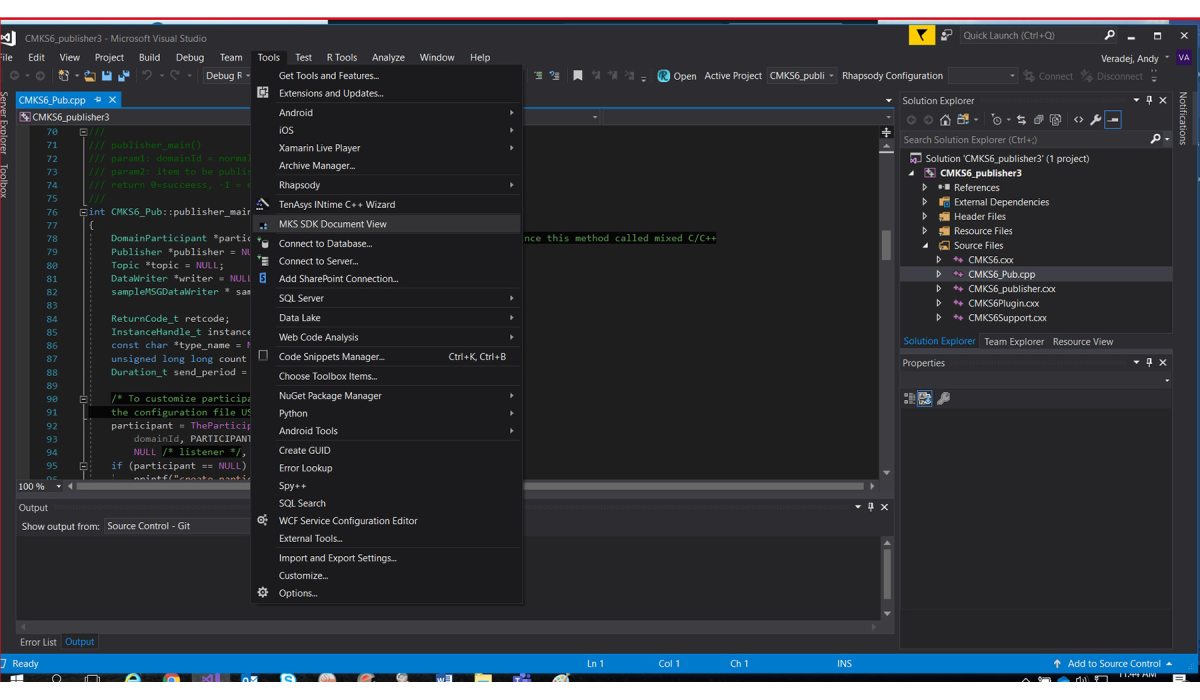Click Add to Source Control in status bar
The width and height of the screenshot is (1200, 700).
[1113, 663]
